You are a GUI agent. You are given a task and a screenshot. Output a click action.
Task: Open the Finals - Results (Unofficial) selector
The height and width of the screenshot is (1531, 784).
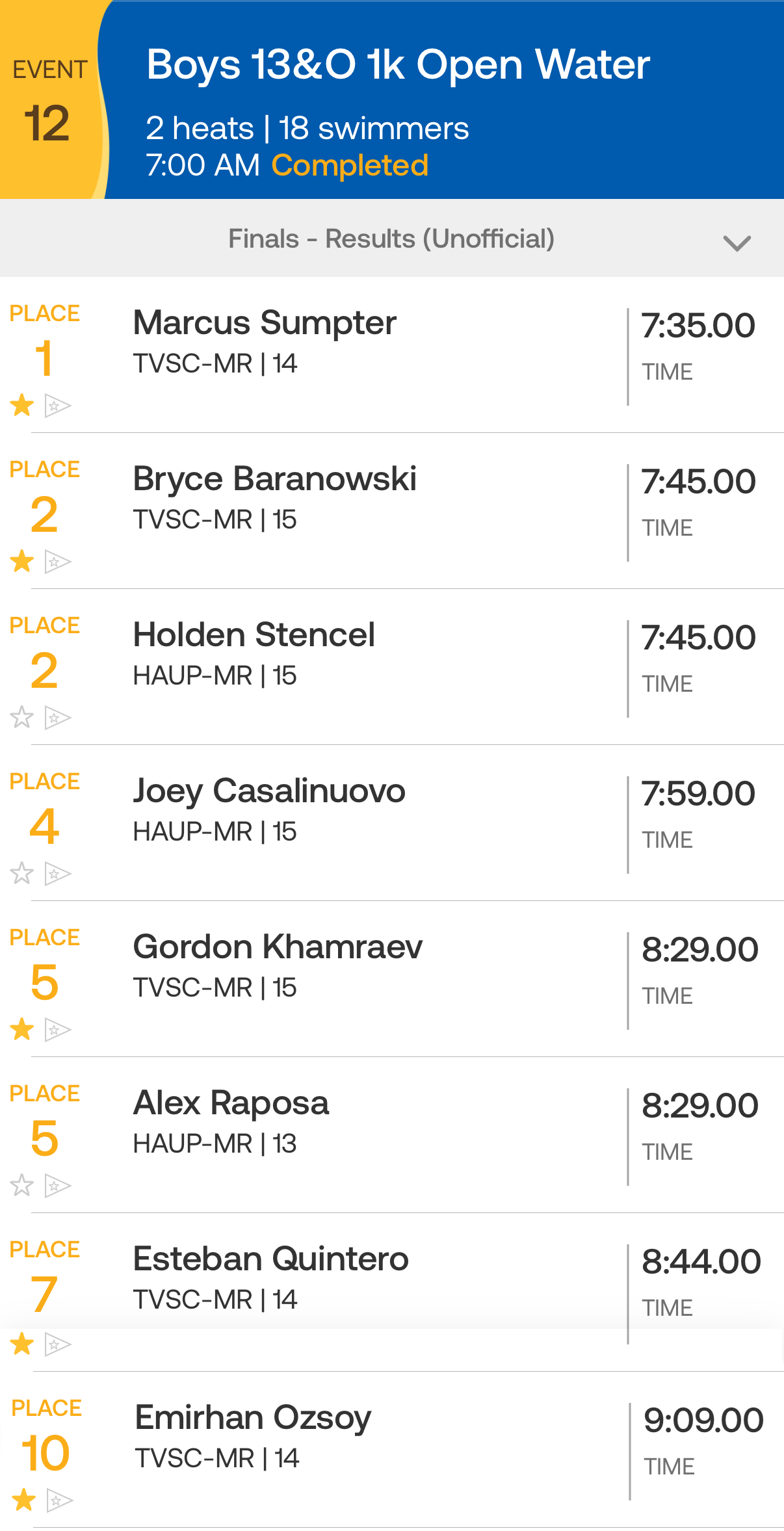coord(391,239)
